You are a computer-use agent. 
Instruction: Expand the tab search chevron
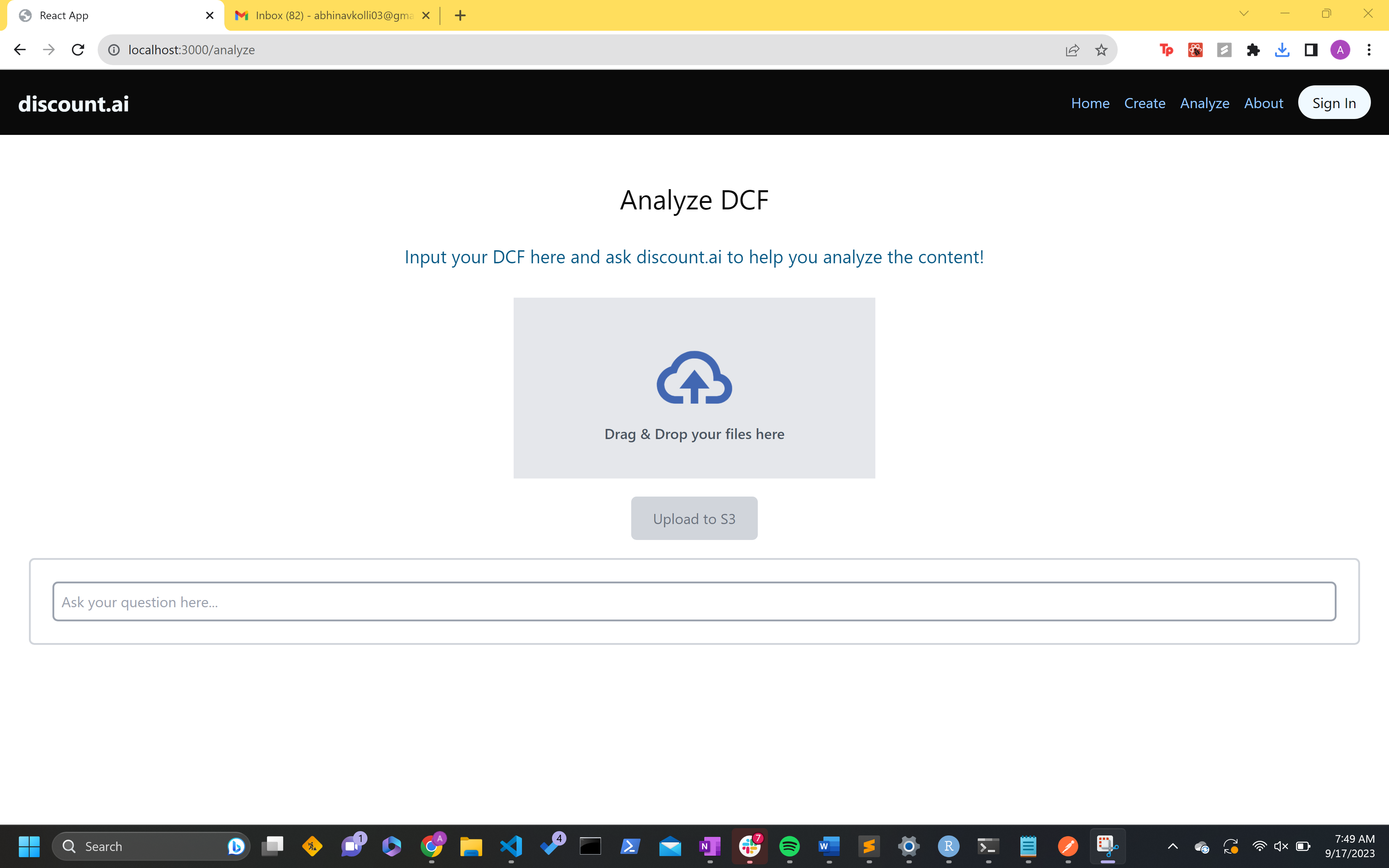(1244, 14)
